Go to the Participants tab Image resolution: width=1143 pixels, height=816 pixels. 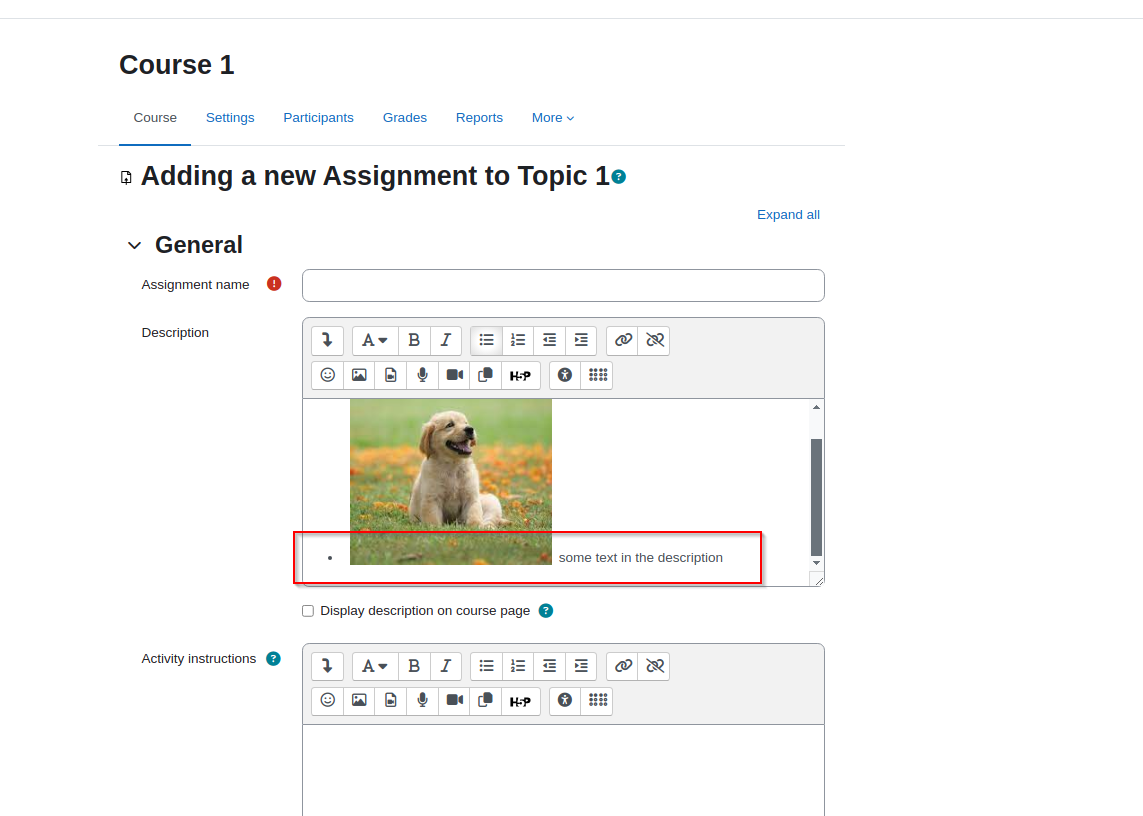318,118
